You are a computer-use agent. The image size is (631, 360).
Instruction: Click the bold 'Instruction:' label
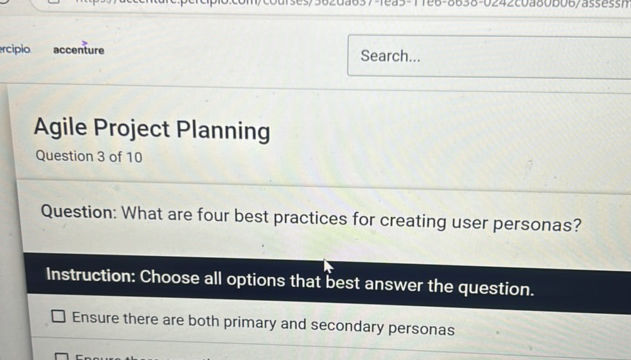[x=91, y=275]
